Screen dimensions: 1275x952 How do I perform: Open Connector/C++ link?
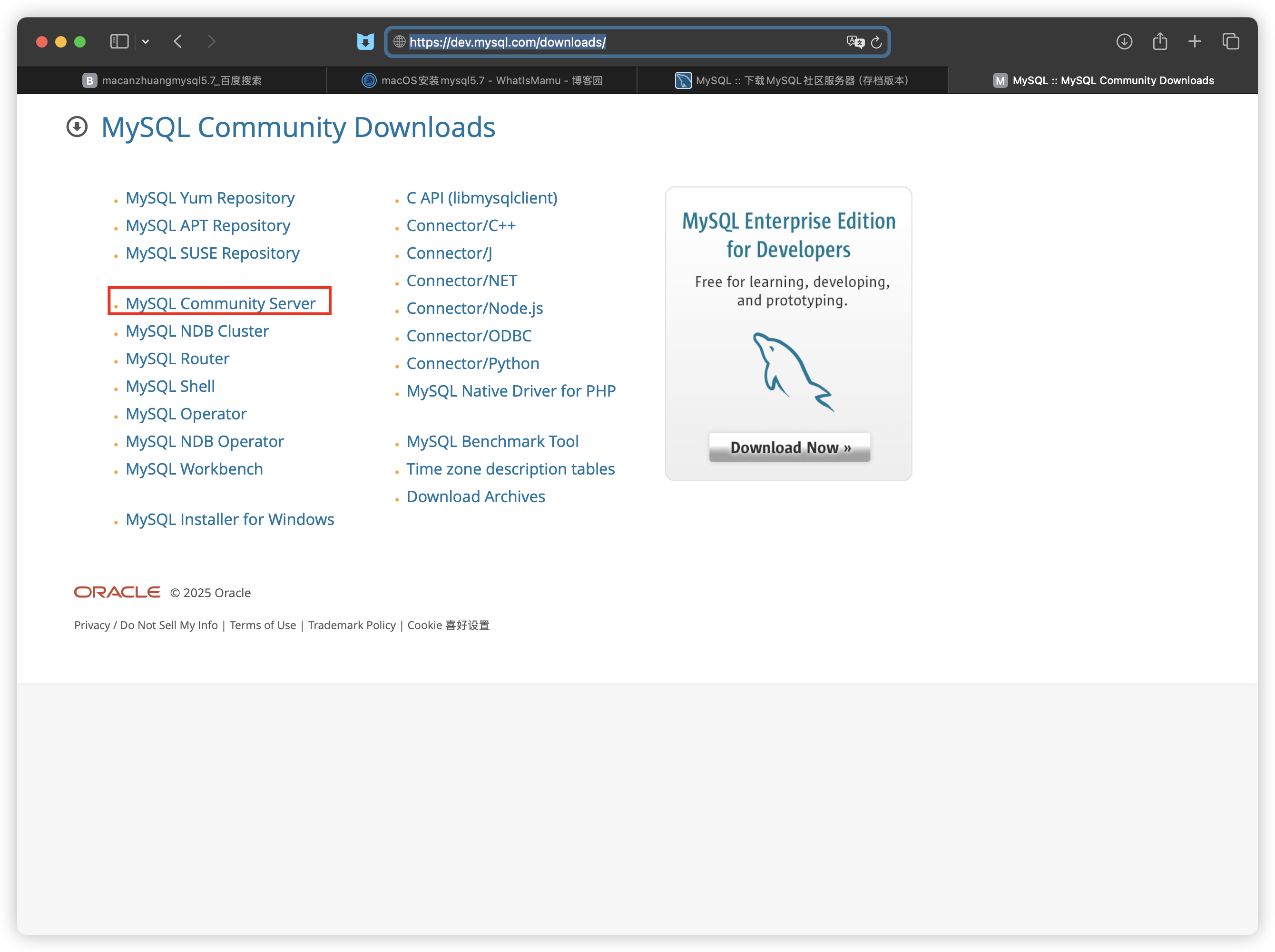point(461,225)
